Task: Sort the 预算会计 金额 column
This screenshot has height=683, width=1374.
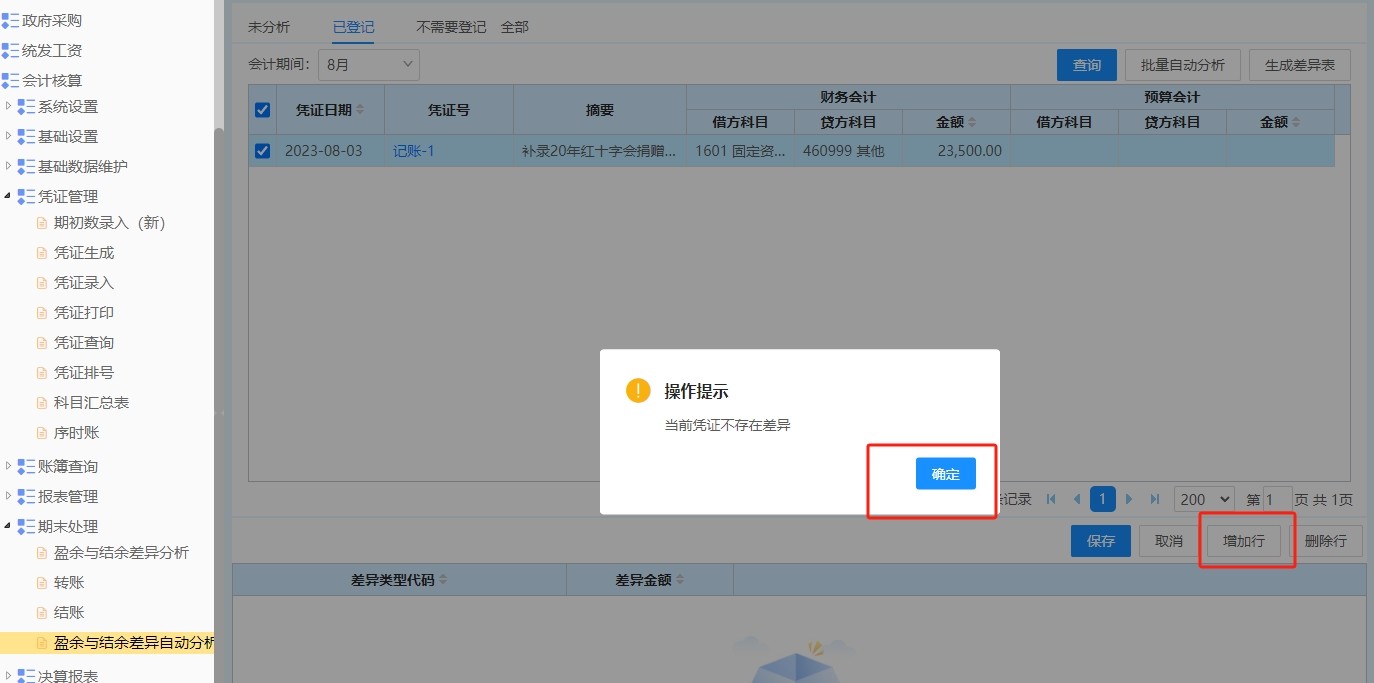Action: [x=1296, y=122]
